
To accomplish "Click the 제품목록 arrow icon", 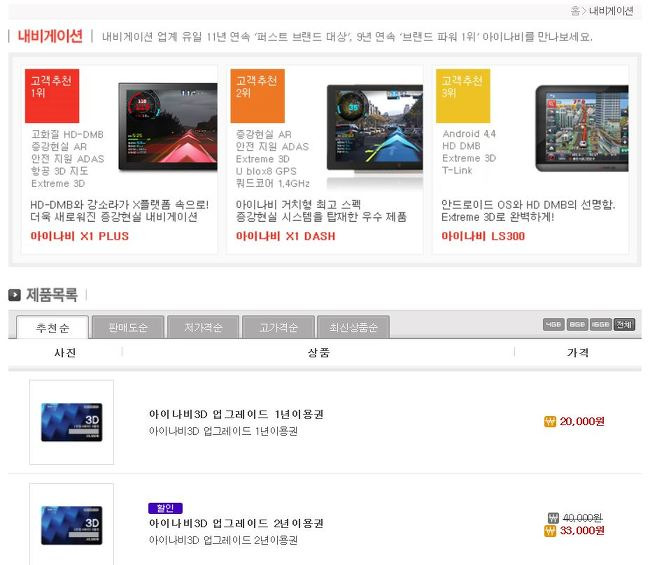I will [x=15, y=295].
